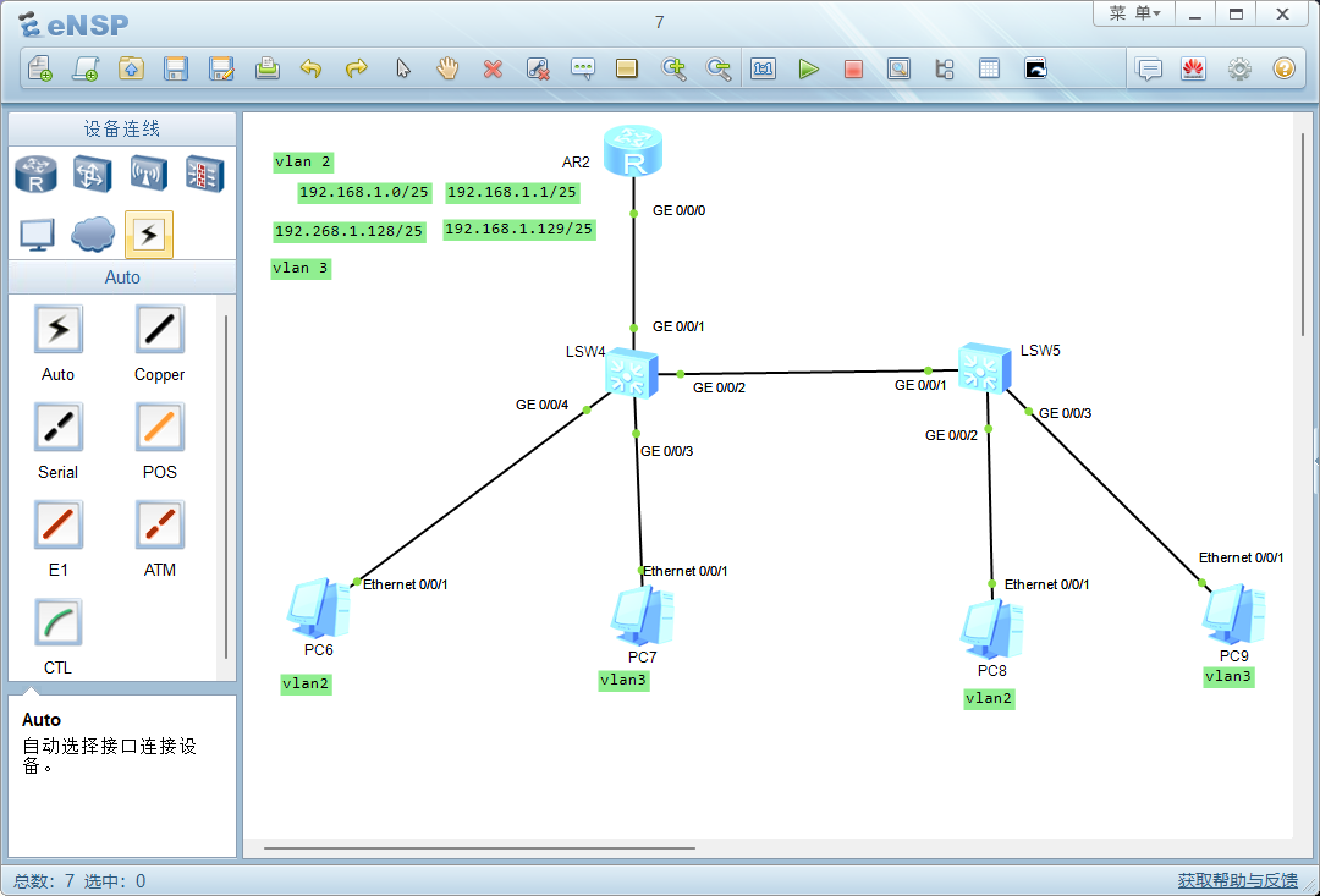The image size is (1320, 896).
Task: Select the cloud device category icon
Action: coord(93,235)
